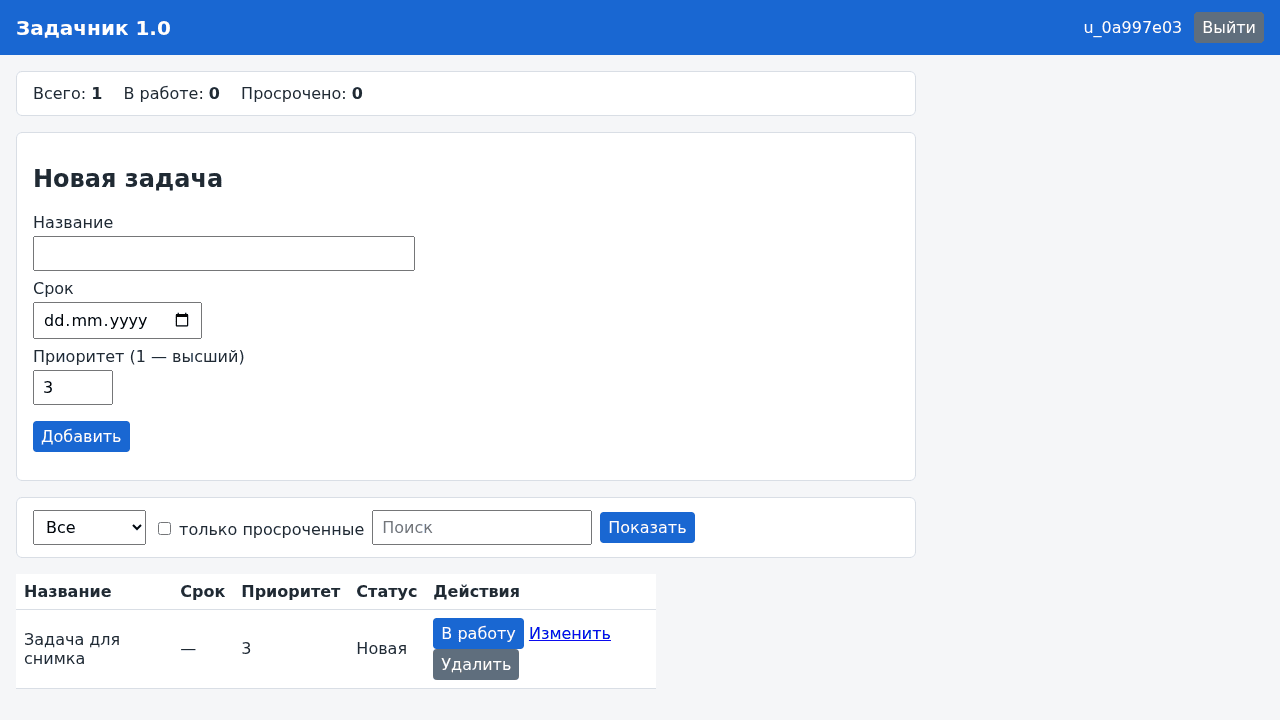The width and height of the screenshot is (1280, 720).
Task: Click into the Поиск search box
Action: (x=482, y=527)
